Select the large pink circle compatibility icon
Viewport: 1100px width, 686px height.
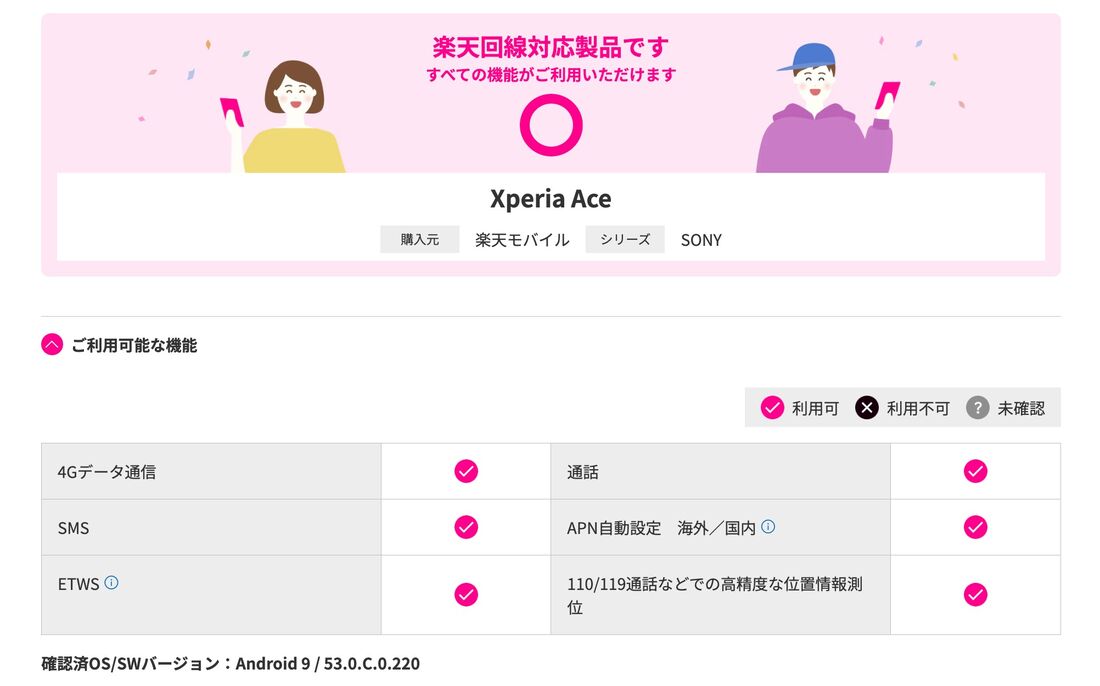point(551,125)
